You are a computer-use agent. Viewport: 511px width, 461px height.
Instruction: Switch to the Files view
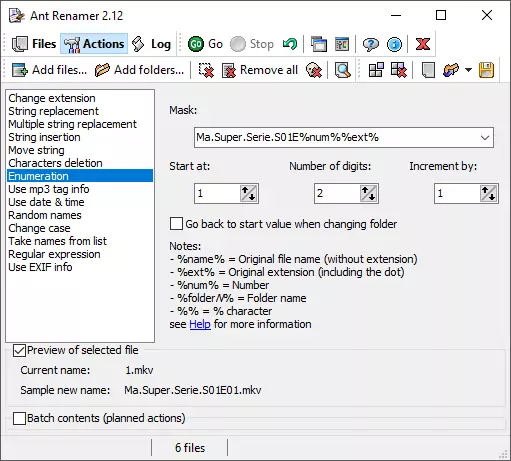tap(34, 44)
